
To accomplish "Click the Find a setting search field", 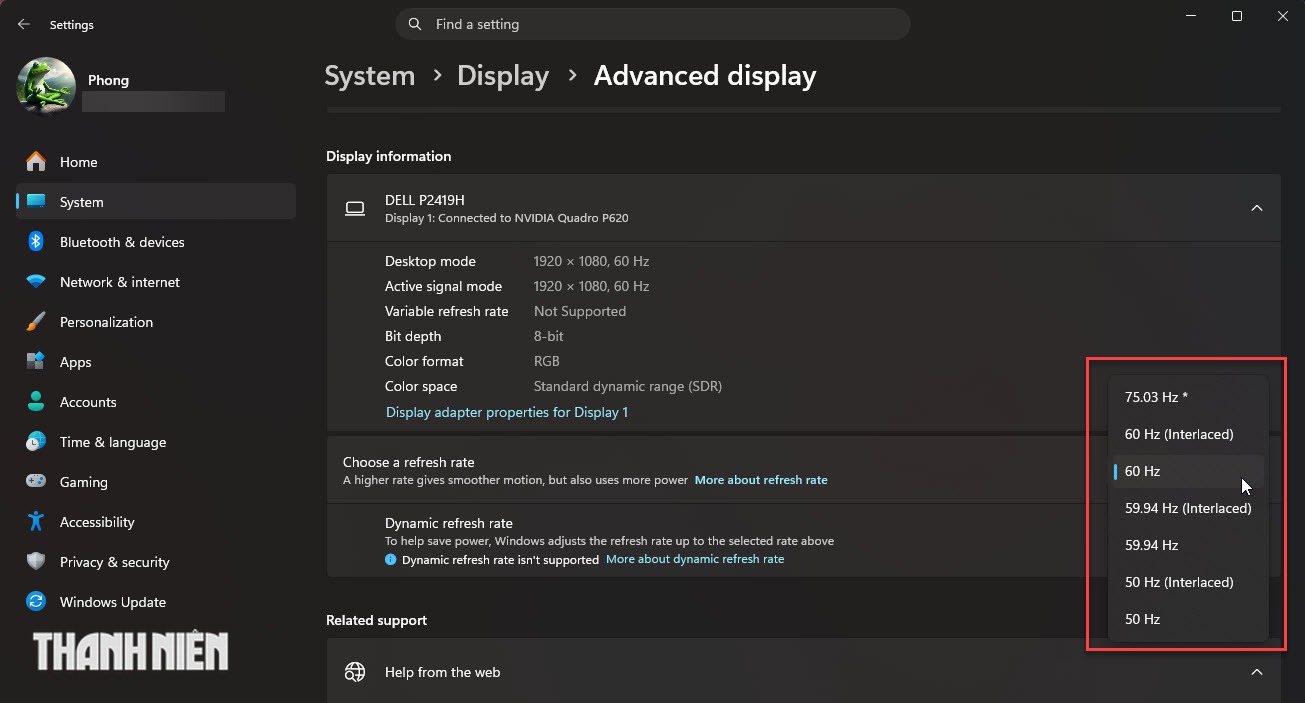I will 653,24.
